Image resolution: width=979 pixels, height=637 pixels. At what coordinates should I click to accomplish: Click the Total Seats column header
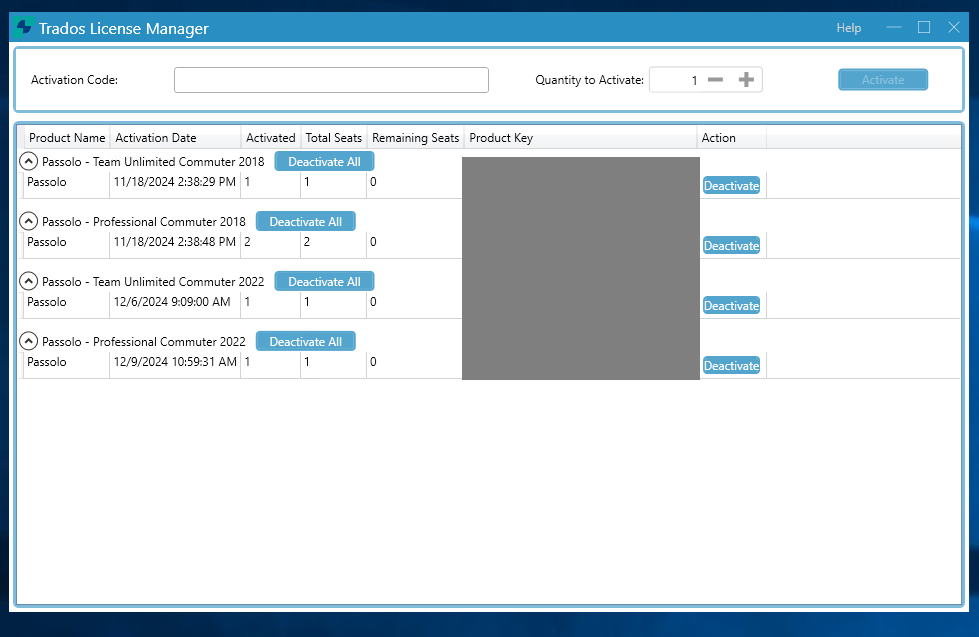[333, 138]
